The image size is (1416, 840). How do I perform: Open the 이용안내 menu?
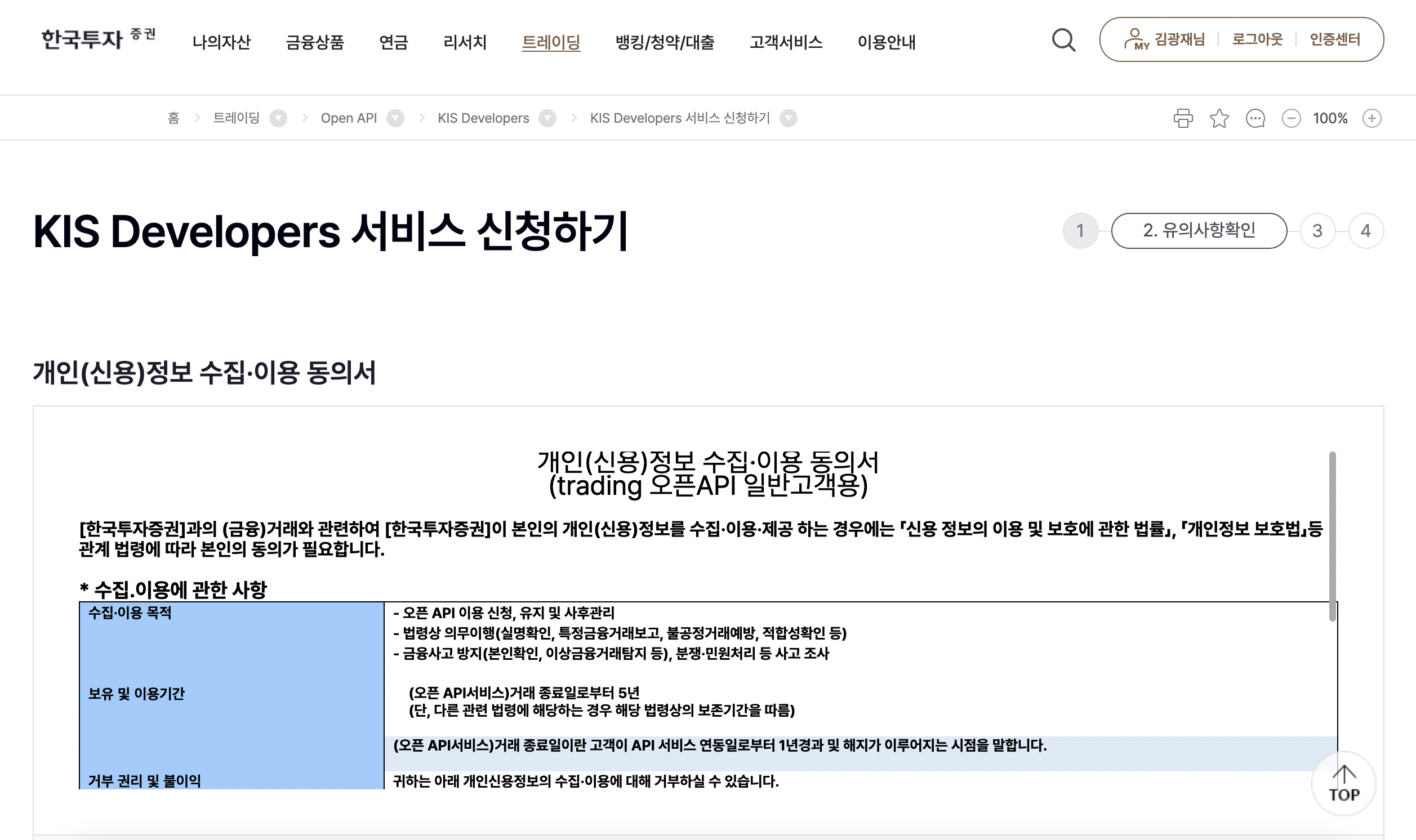tap(886, 42)
